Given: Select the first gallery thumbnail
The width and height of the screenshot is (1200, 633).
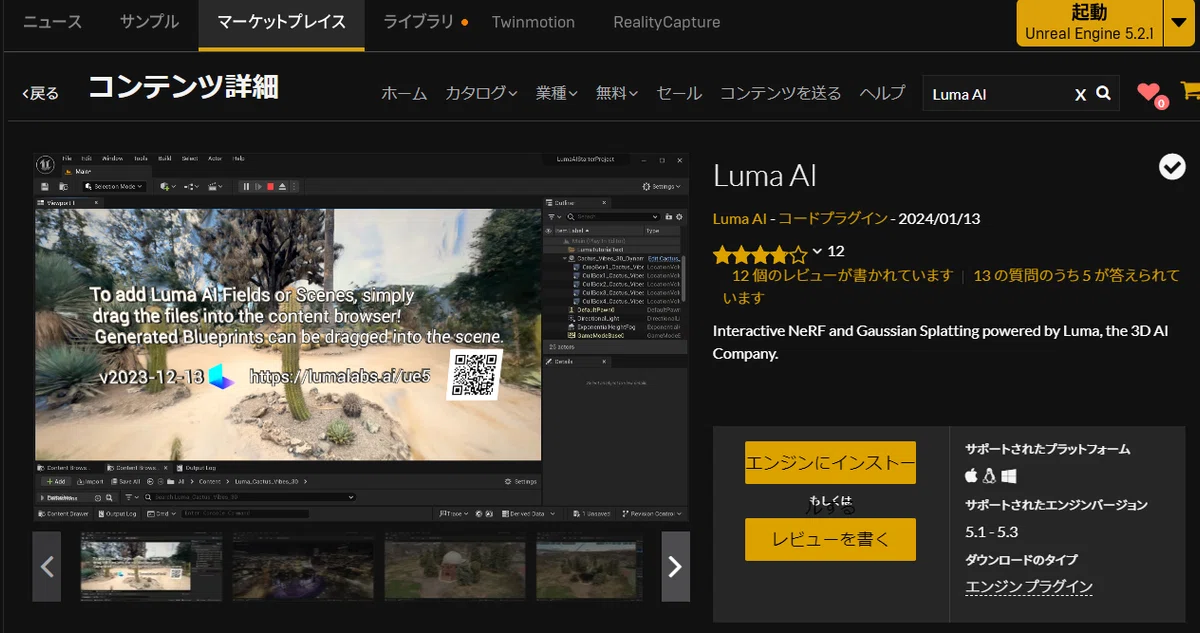Looking at the screenshot, I should pyautogui.click(x=151, y=566).
